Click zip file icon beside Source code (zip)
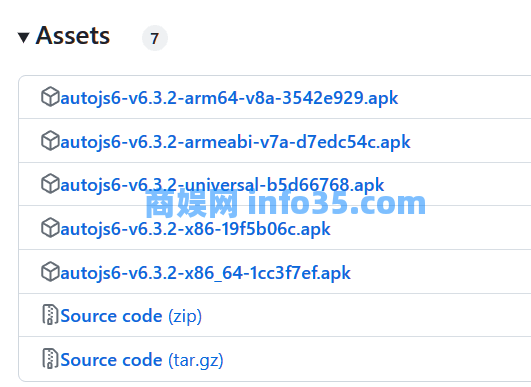 [x=50, y=315]
